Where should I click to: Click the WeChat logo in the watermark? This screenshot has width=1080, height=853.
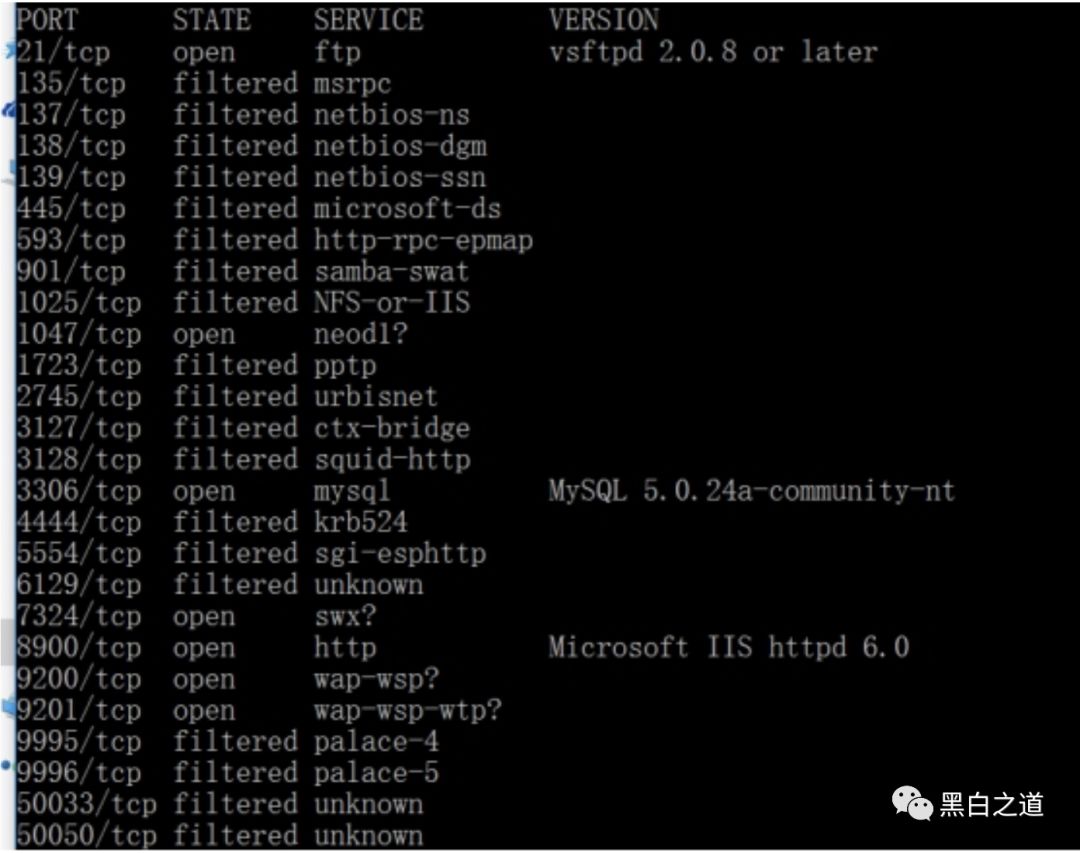click(x=913, y=802)
